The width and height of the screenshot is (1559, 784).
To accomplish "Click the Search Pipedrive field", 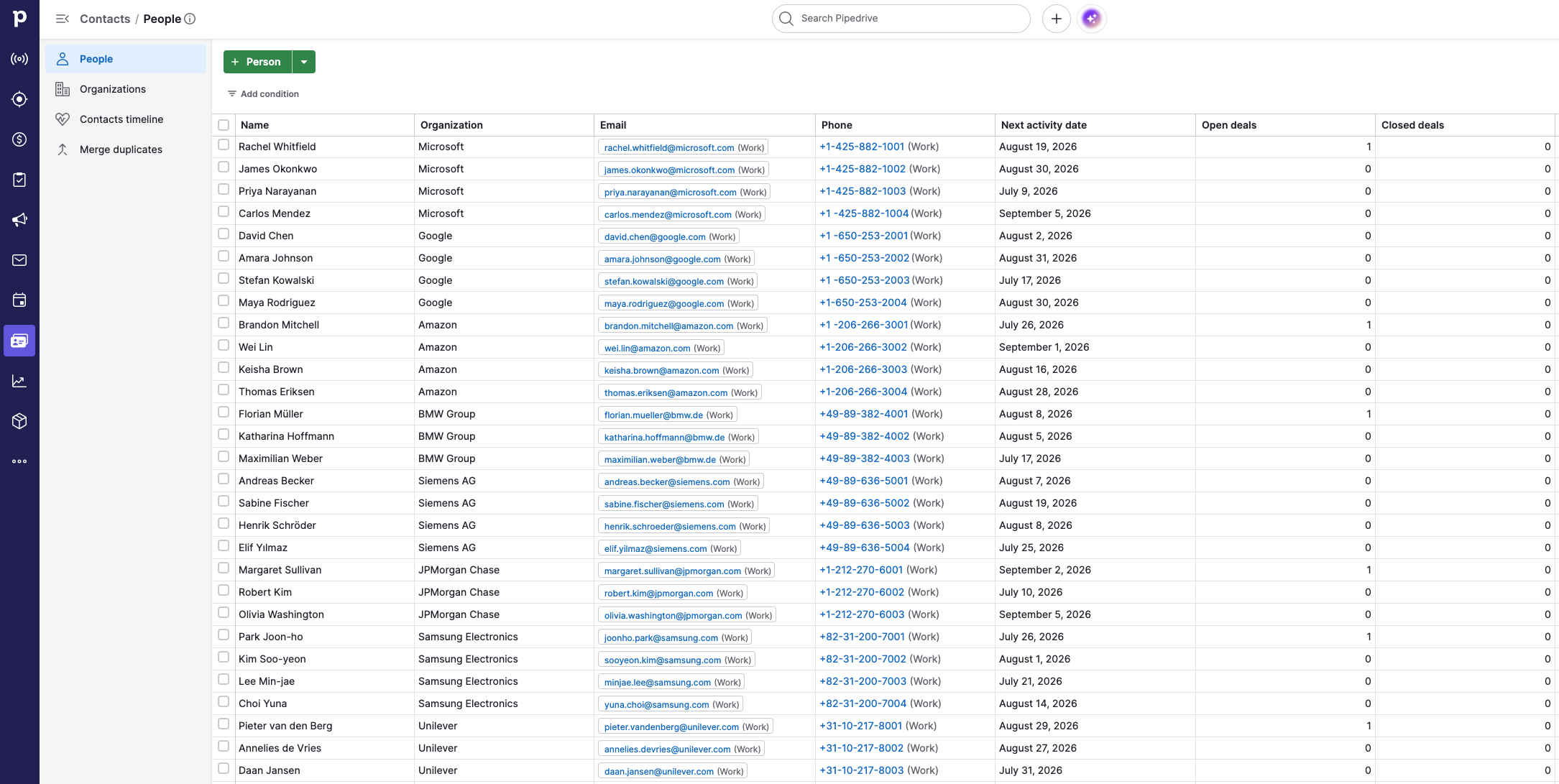I will (901, 19).
